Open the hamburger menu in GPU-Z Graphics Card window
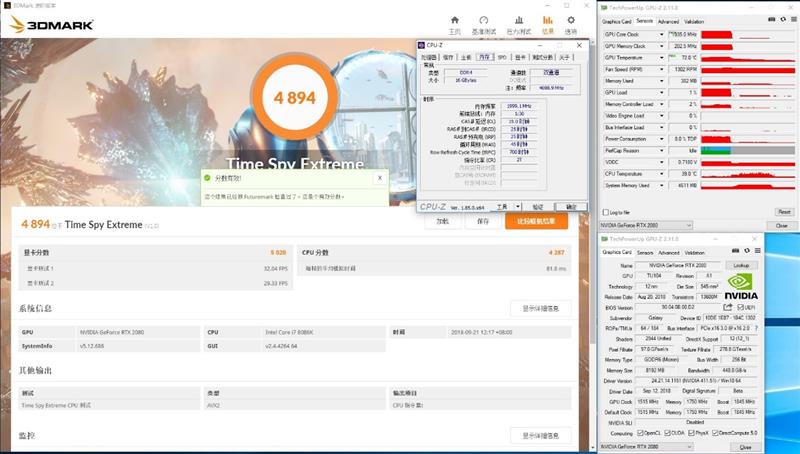The width and height of the screenshot is (800, 454). point(757,250)
